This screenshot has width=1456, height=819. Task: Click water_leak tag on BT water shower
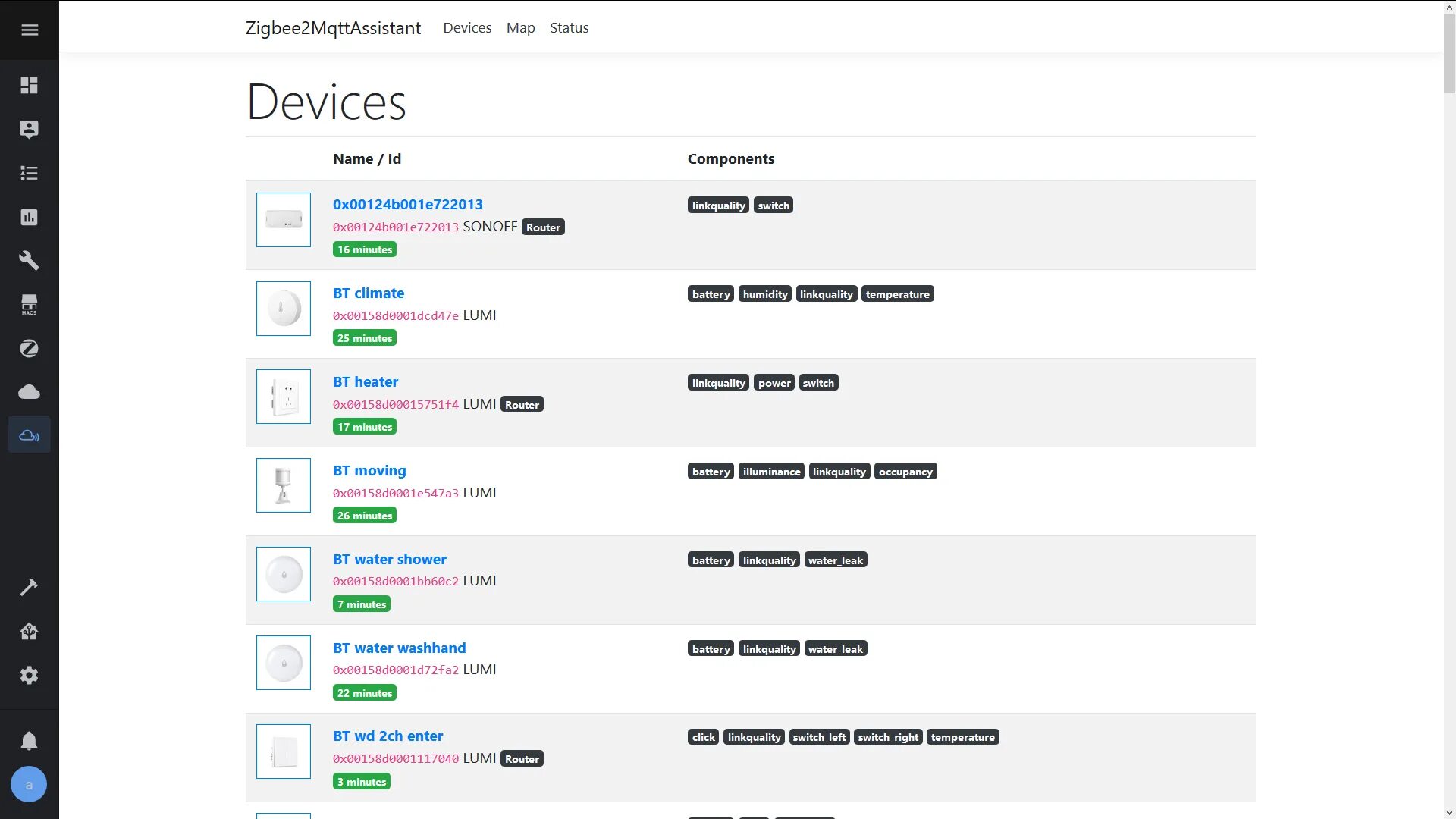(836, 560)
